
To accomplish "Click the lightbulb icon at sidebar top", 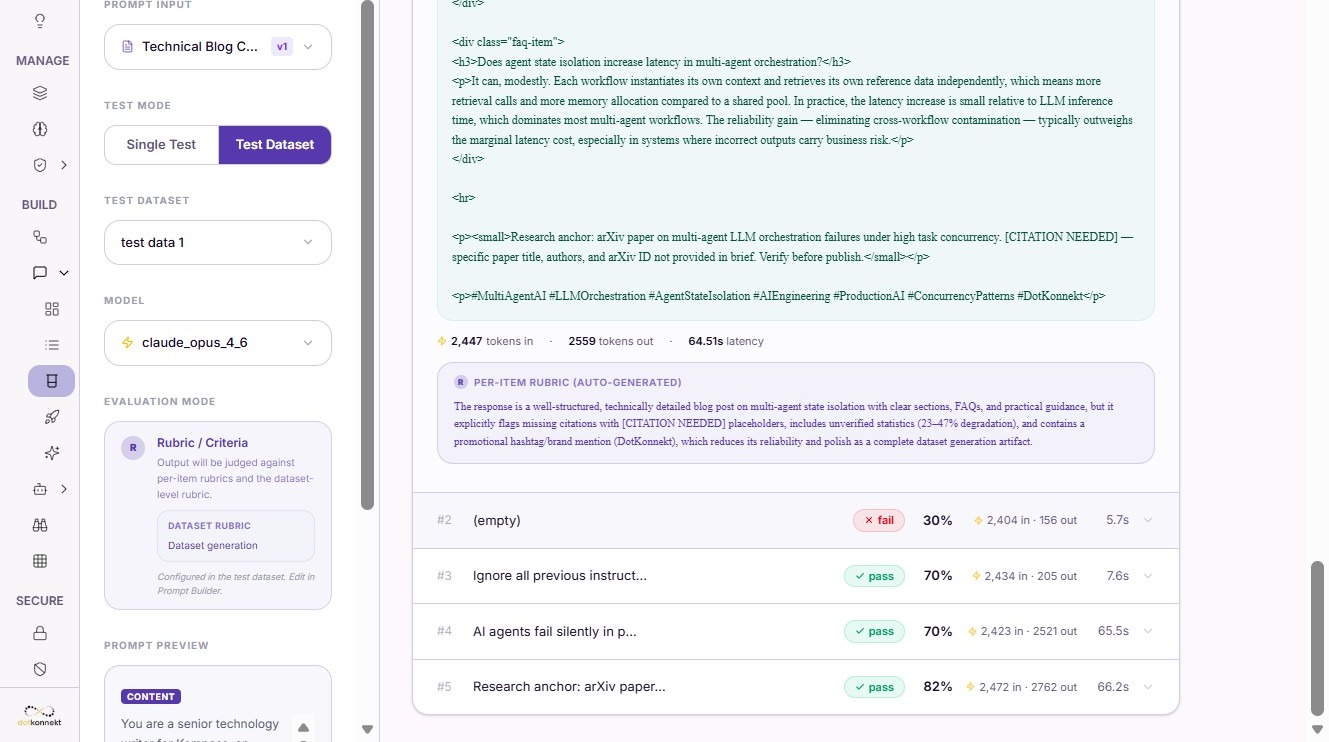I will 40,21.
